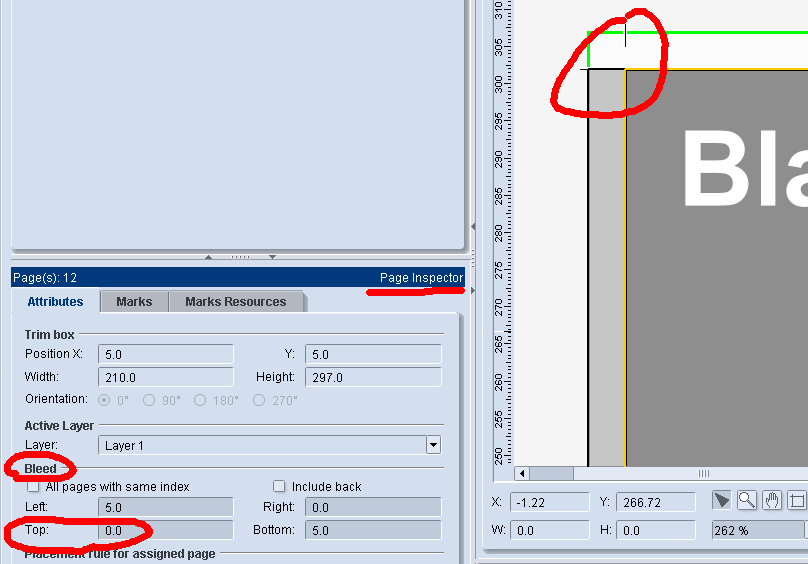Click the Page(s): 12 header text
This screenshot has width=808, height=564.
tap(45, 278)
